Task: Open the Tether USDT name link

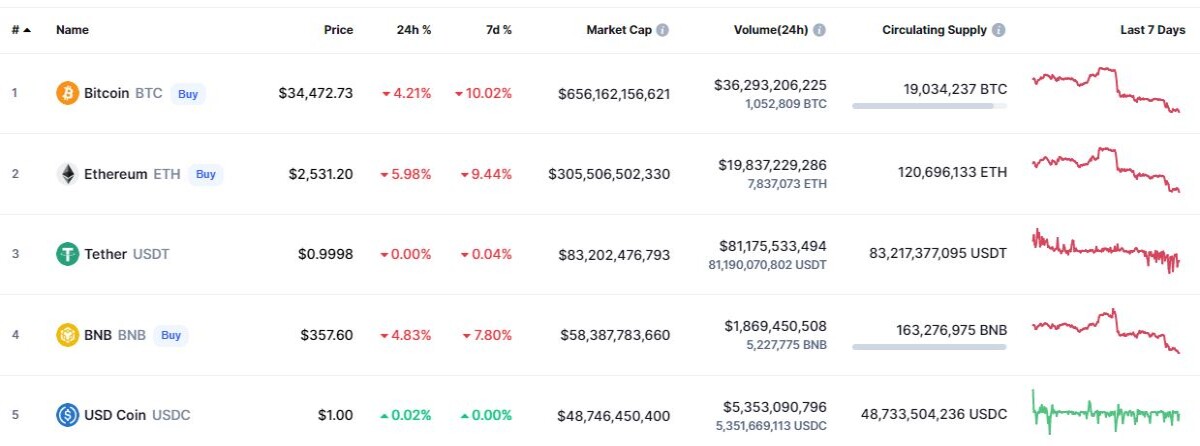Action: pyautogui.click(x=127, y=254)
